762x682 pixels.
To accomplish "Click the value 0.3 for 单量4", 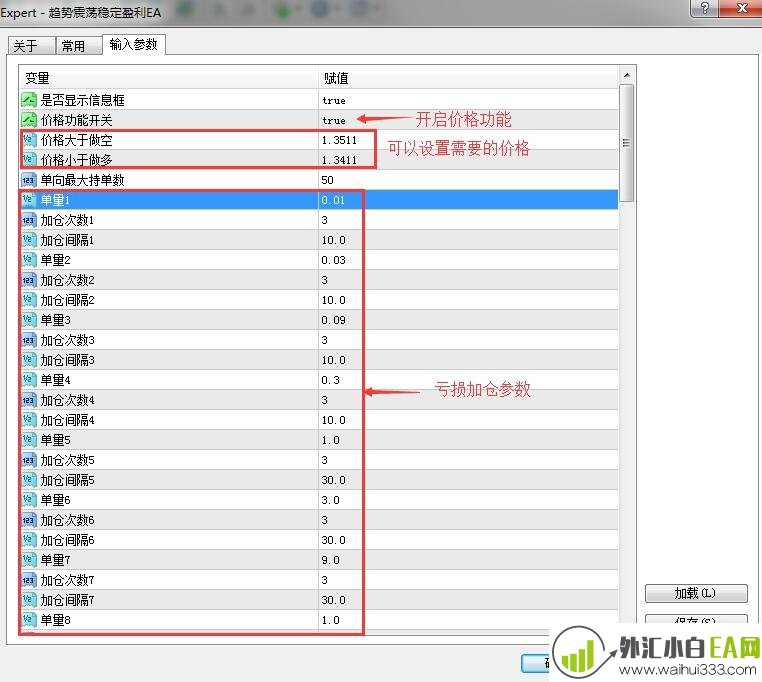I will coord(330,380).
